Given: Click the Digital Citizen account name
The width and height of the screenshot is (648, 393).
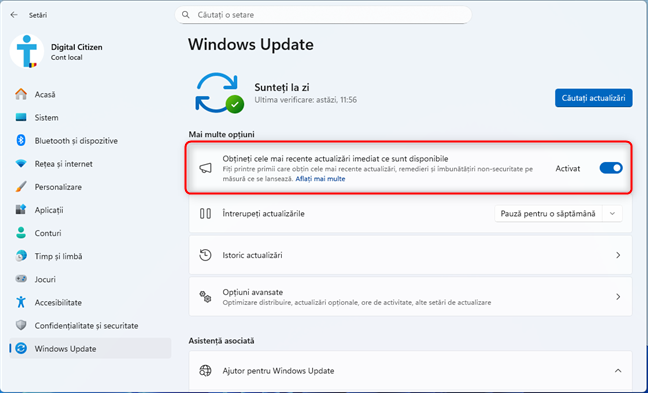Looking at the screenshot, I should 76,47.
